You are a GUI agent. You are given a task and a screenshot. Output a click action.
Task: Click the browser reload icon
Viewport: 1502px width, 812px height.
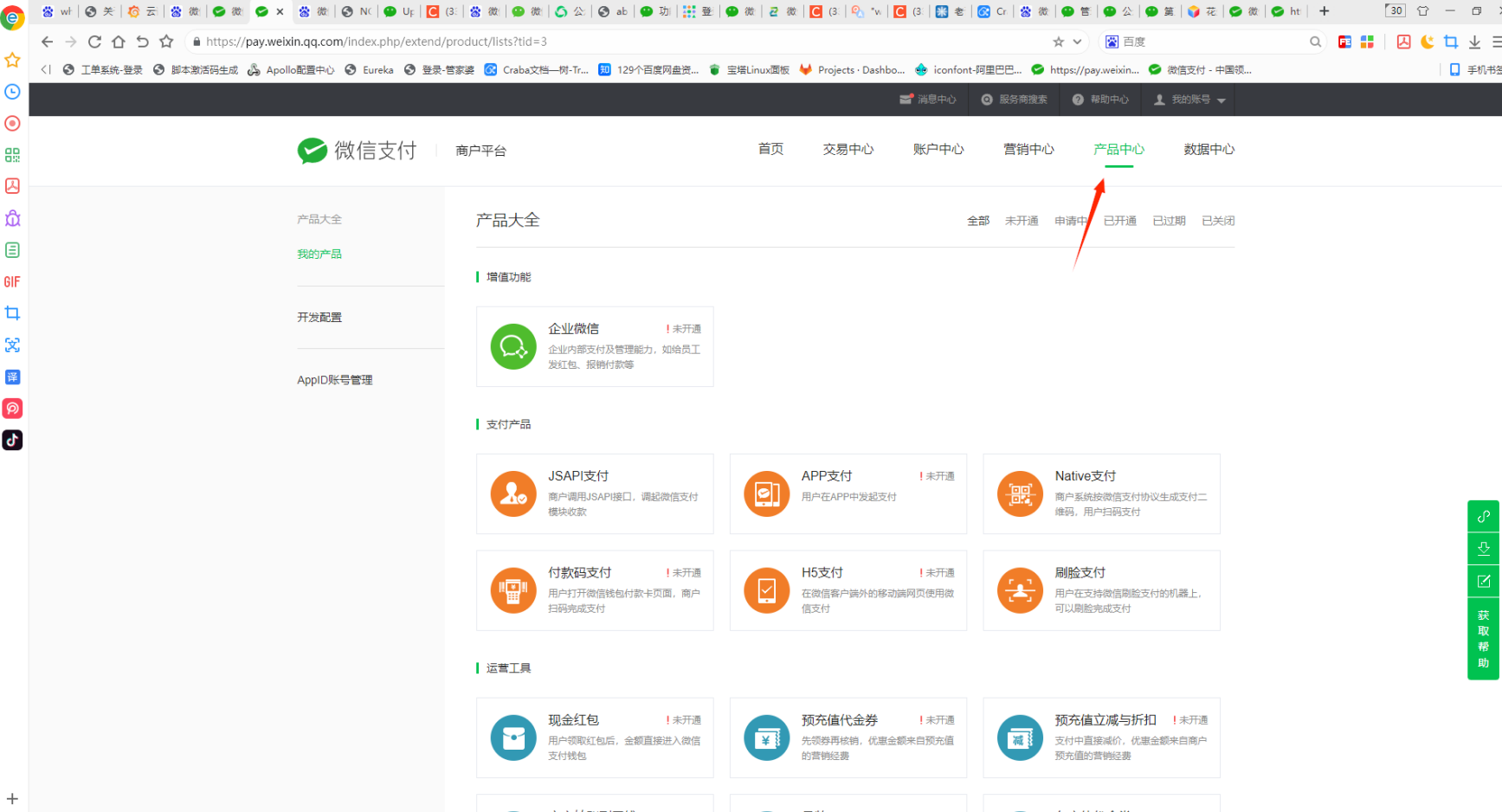click(94, 42)
